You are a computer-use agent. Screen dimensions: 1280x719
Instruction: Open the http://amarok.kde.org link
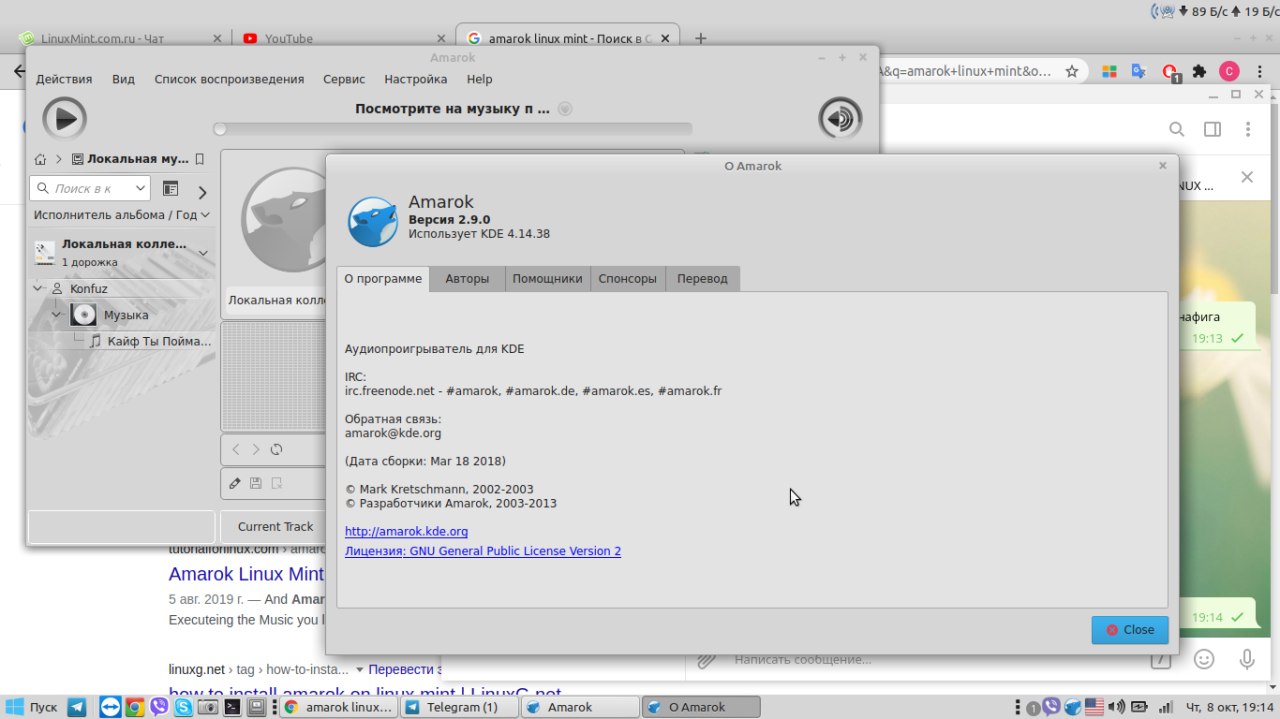(x=406, y=531)
